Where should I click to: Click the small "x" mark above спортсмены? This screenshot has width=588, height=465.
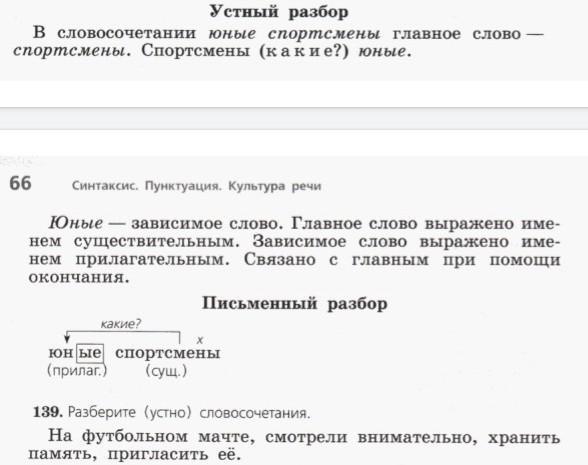pos(200,340)
